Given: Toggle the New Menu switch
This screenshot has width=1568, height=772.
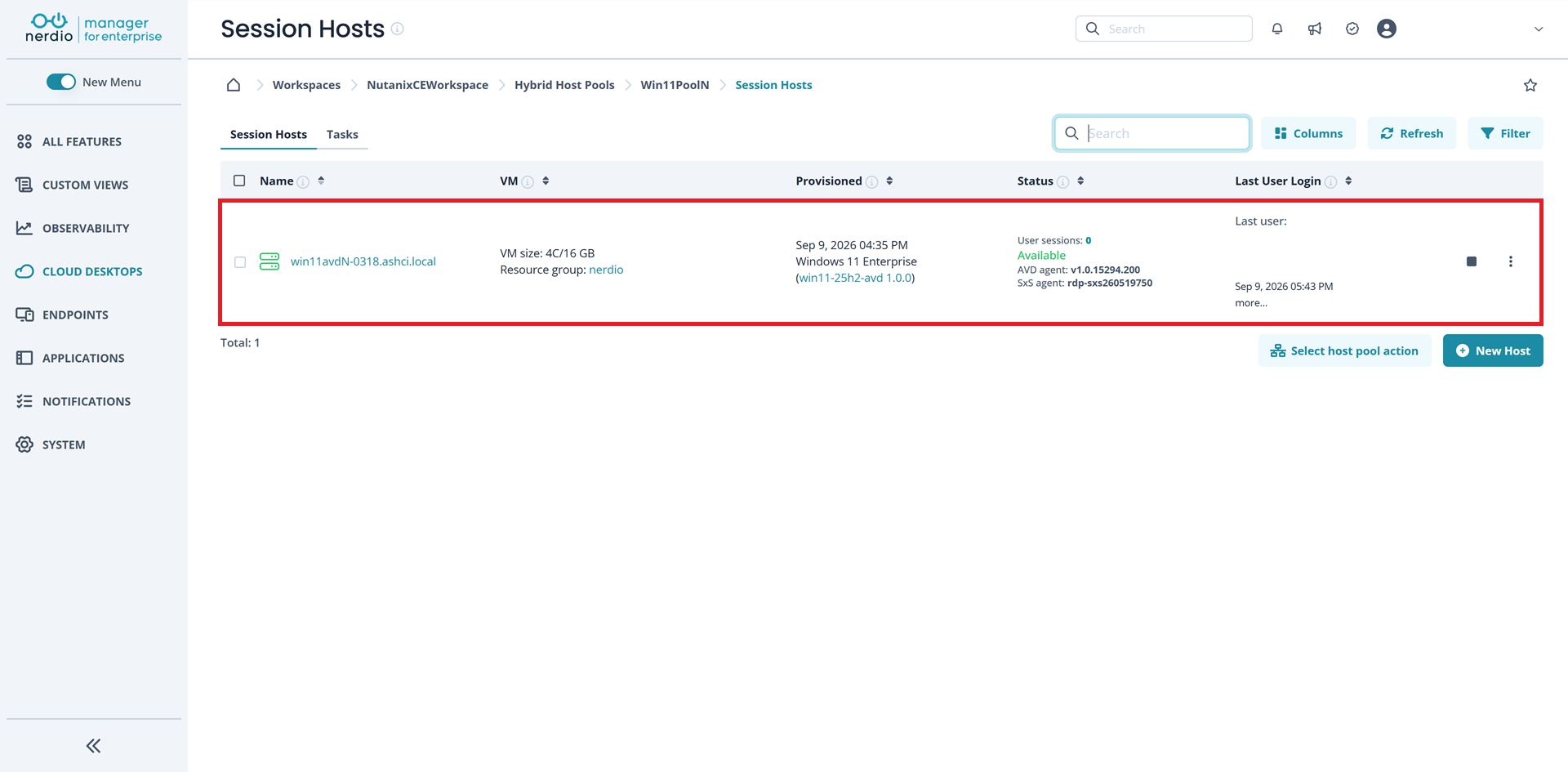Looking at the screenshot, I should [x=61, y=82].
